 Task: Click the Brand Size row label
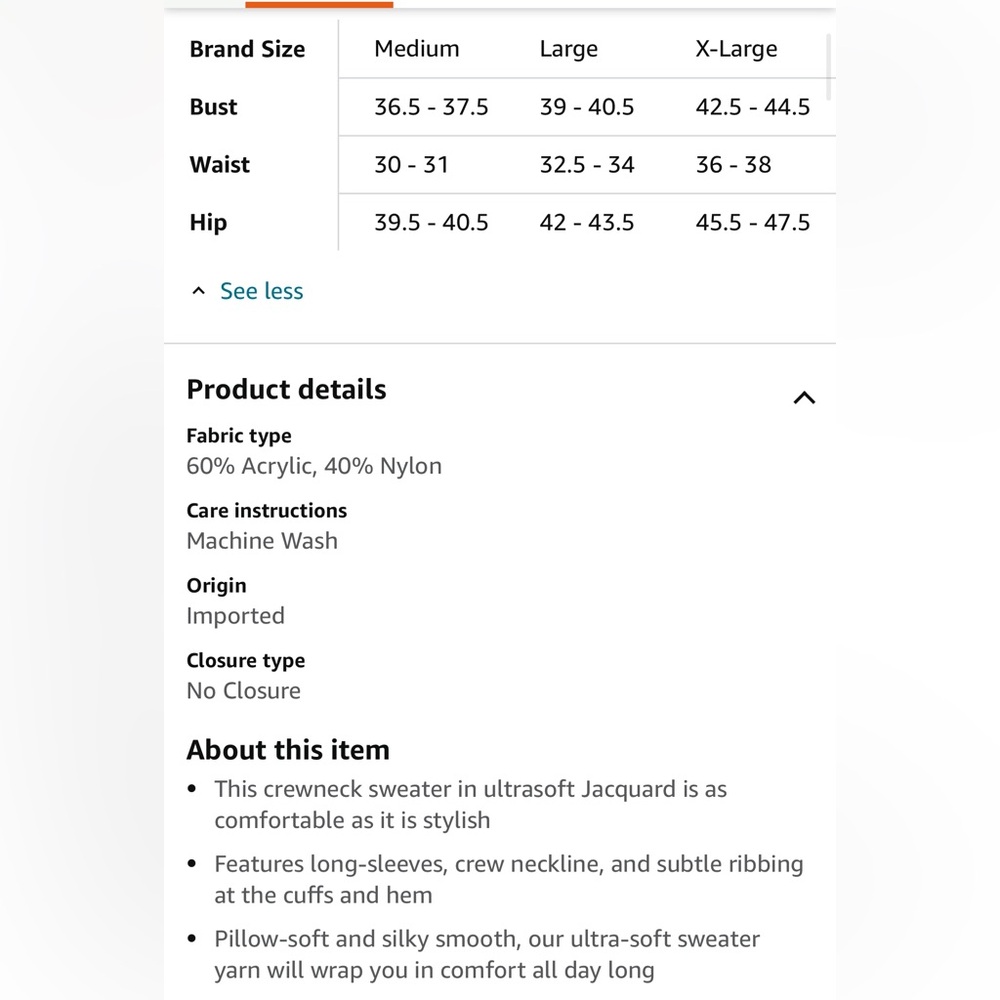(x=247, y=49)
